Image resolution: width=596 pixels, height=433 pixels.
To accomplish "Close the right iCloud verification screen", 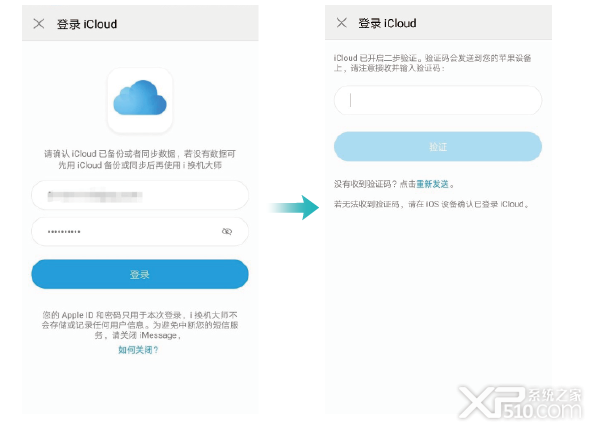I will tap(342, 23).
